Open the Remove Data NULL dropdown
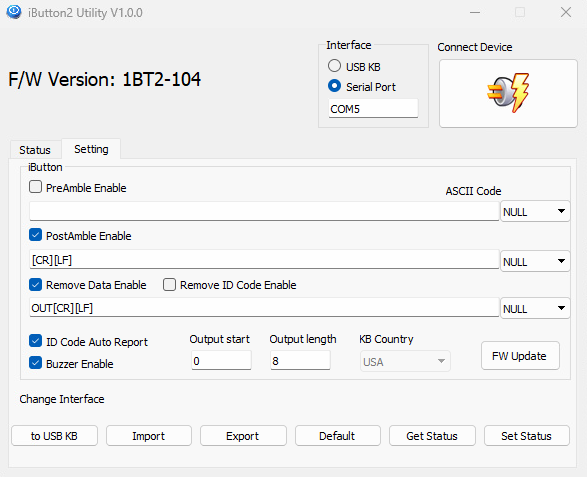587x477 pixels. [x=535, y=308]
